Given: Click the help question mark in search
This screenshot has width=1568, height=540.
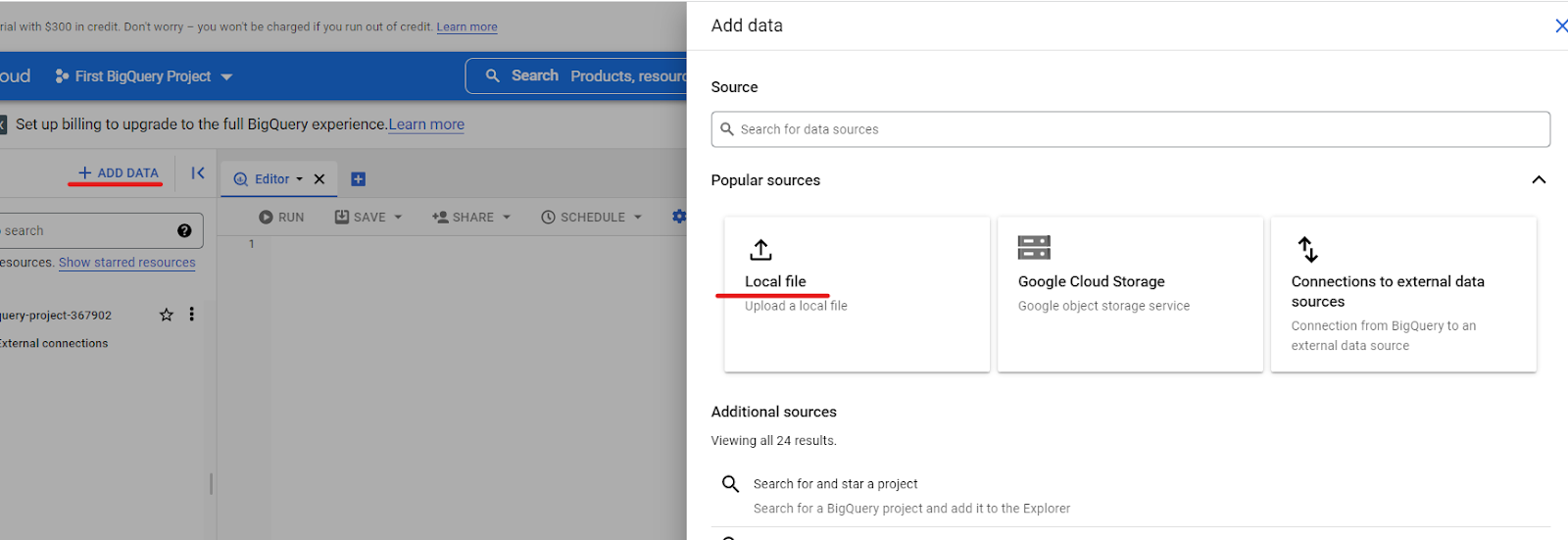Looking at the screenshot, I should pos(184,231).
